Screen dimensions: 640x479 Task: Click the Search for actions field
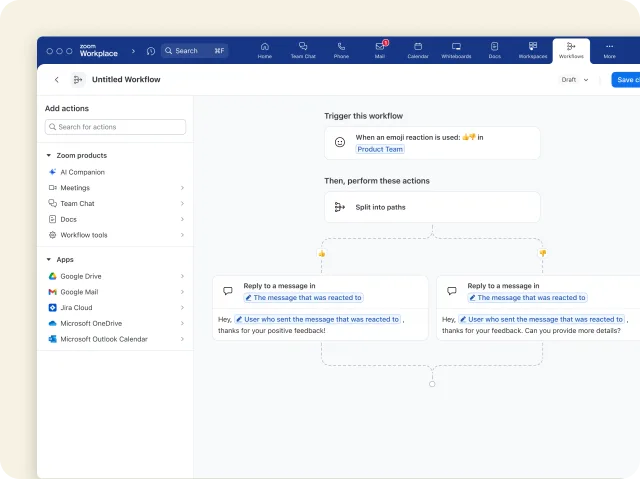pos(115,127)
